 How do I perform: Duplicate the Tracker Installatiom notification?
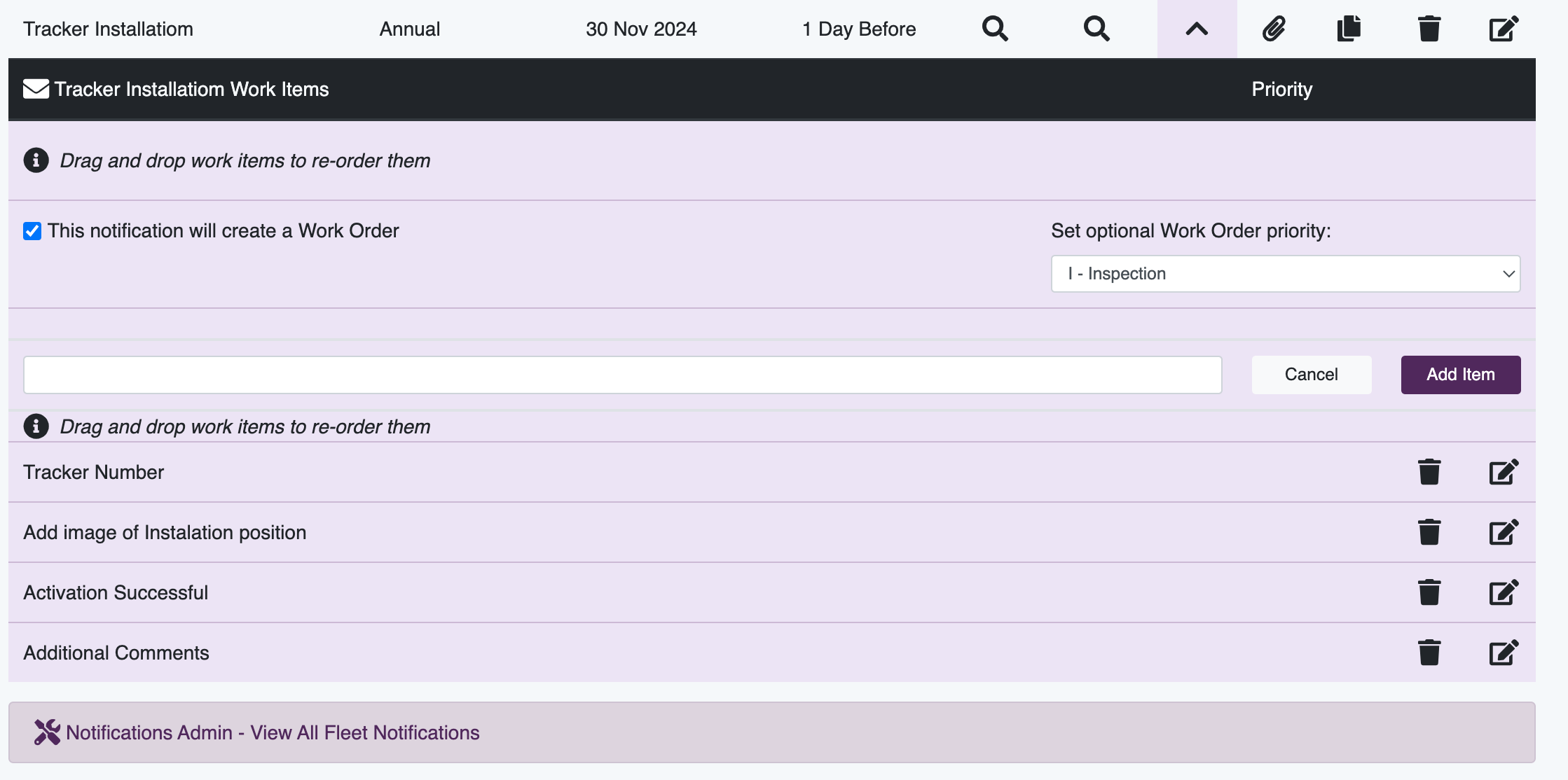coord(1349,29)
